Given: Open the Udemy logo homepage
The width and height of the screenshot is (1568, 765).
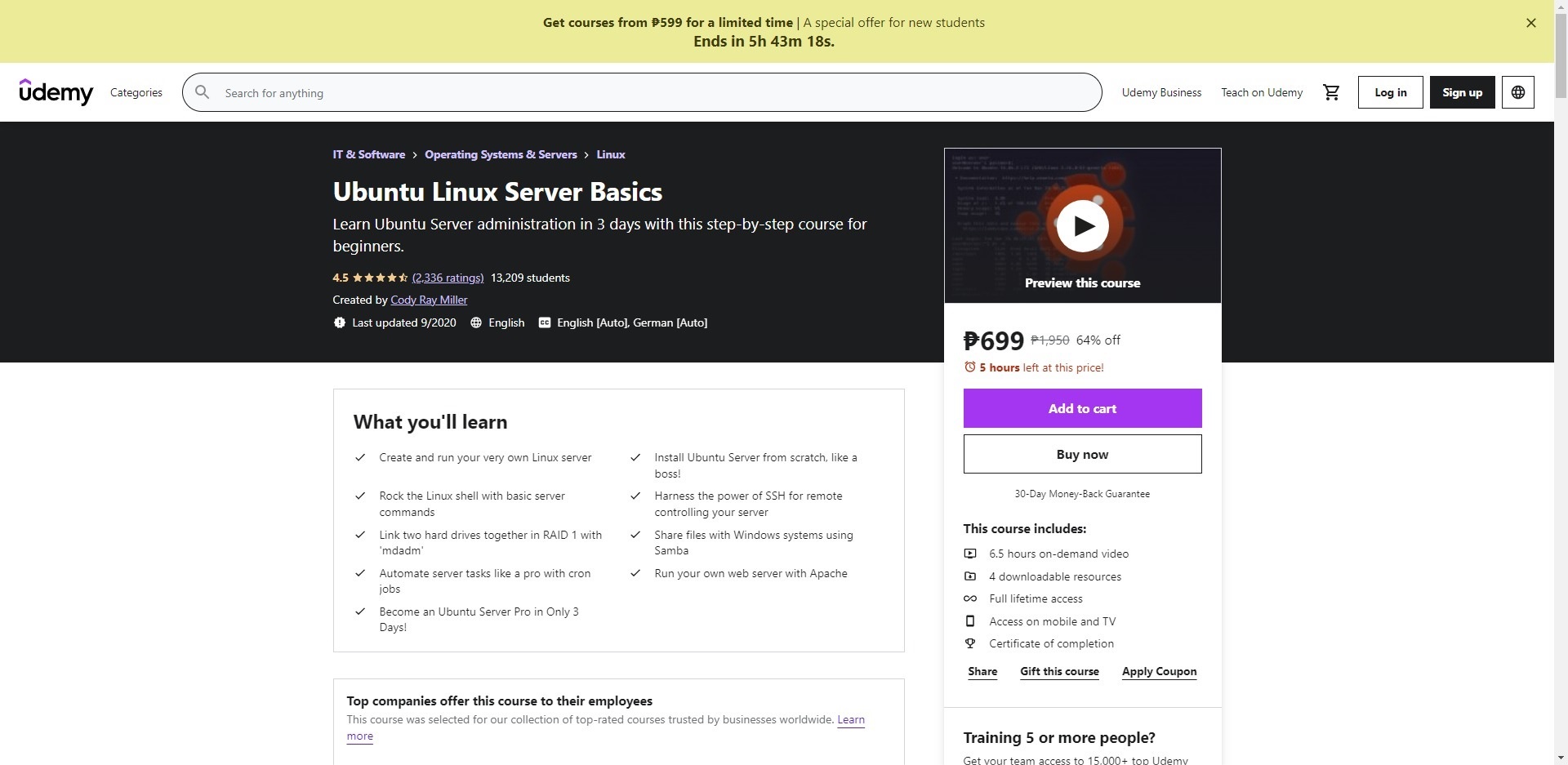Looking at the screenshot, I should (56, 92).
